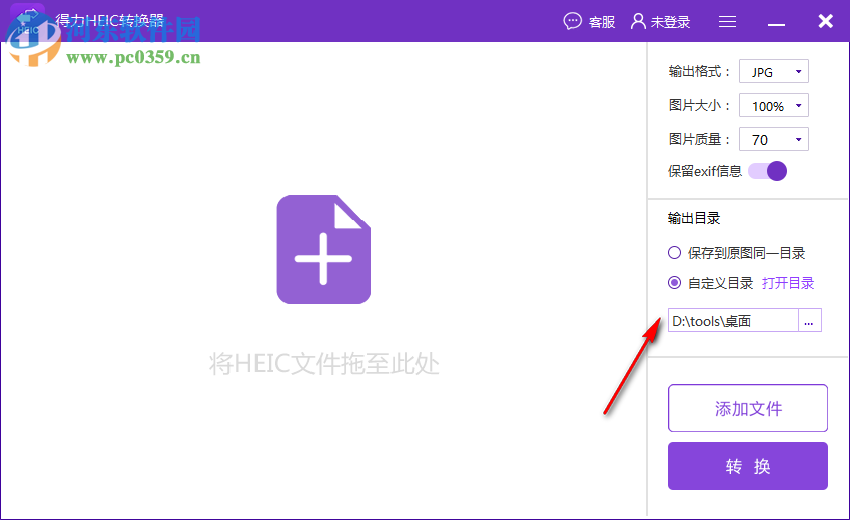This screenshot has width=850, height=520.
Task: Open the 客服 customer service link
Action: 602,22
